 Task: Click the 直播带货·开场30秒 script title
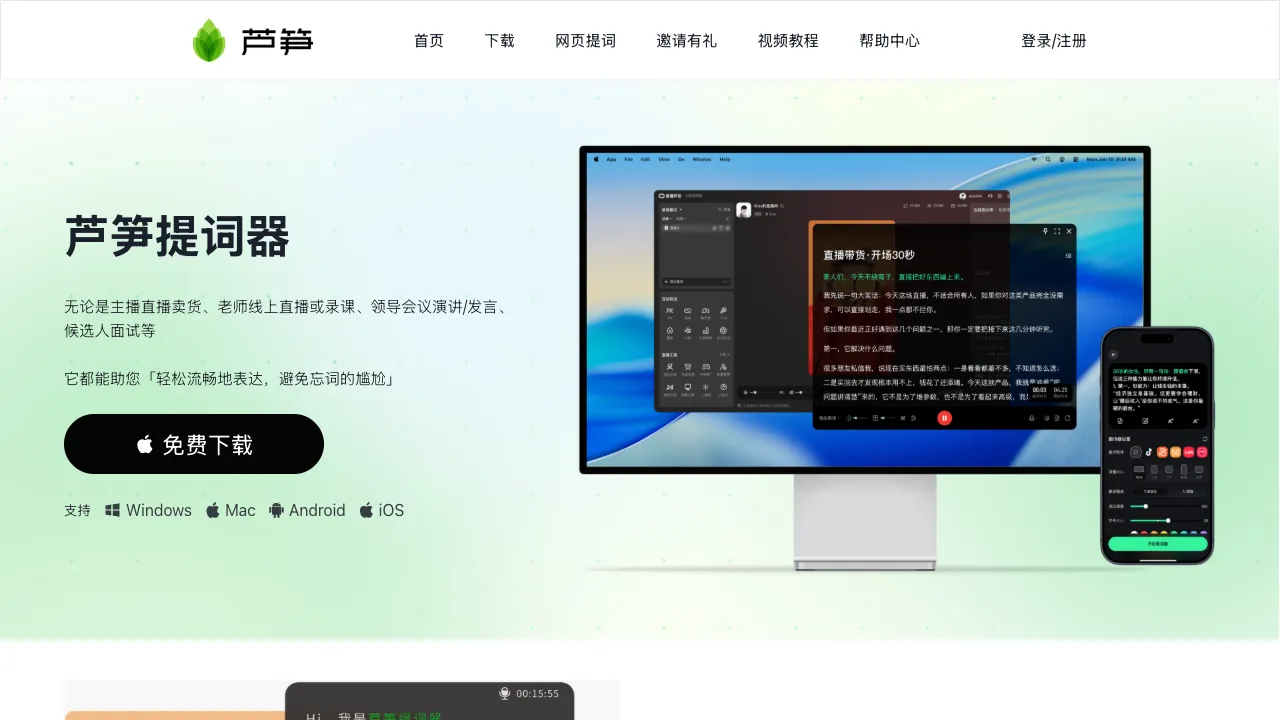pyautogui.click(x=869, y=255)
